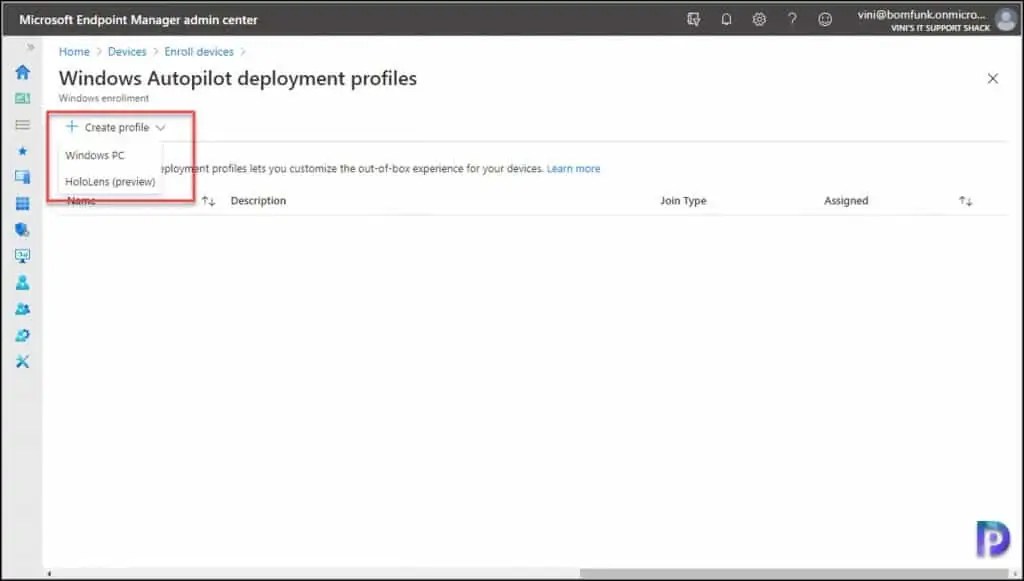Select the Users icon in the sidebar

pos(22,282)
